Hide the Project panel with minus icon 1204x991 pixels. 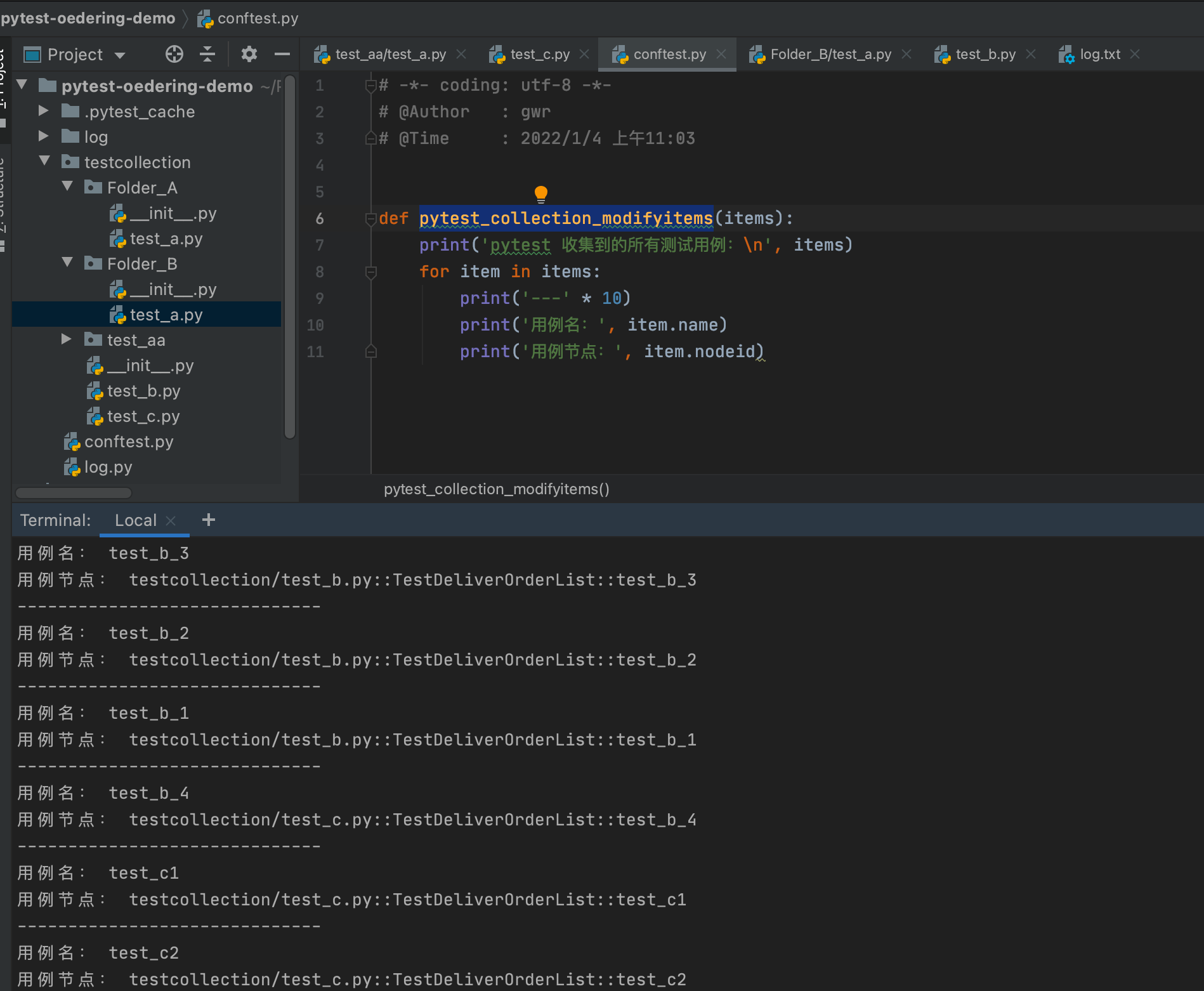[x=282, y=55]
